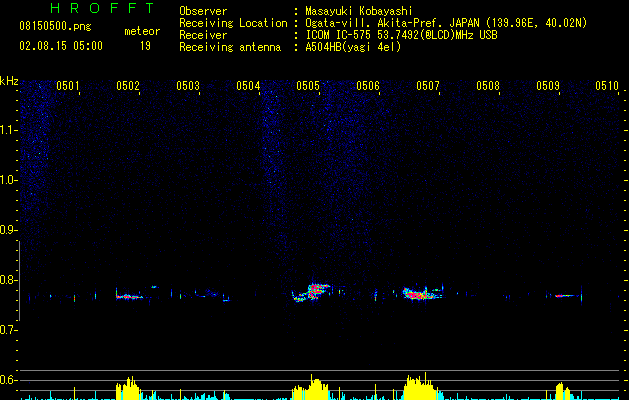This screenshot has height=400, width=629.
Task: Click the 0507 time marker
Action: click(428, 86)
